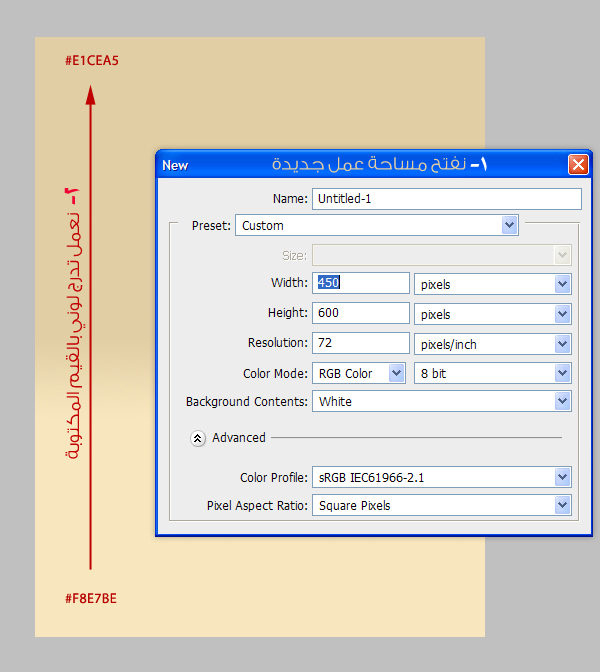Click the #E1CEA5 color code text
600x672 pixels.
tap(92, 61)
